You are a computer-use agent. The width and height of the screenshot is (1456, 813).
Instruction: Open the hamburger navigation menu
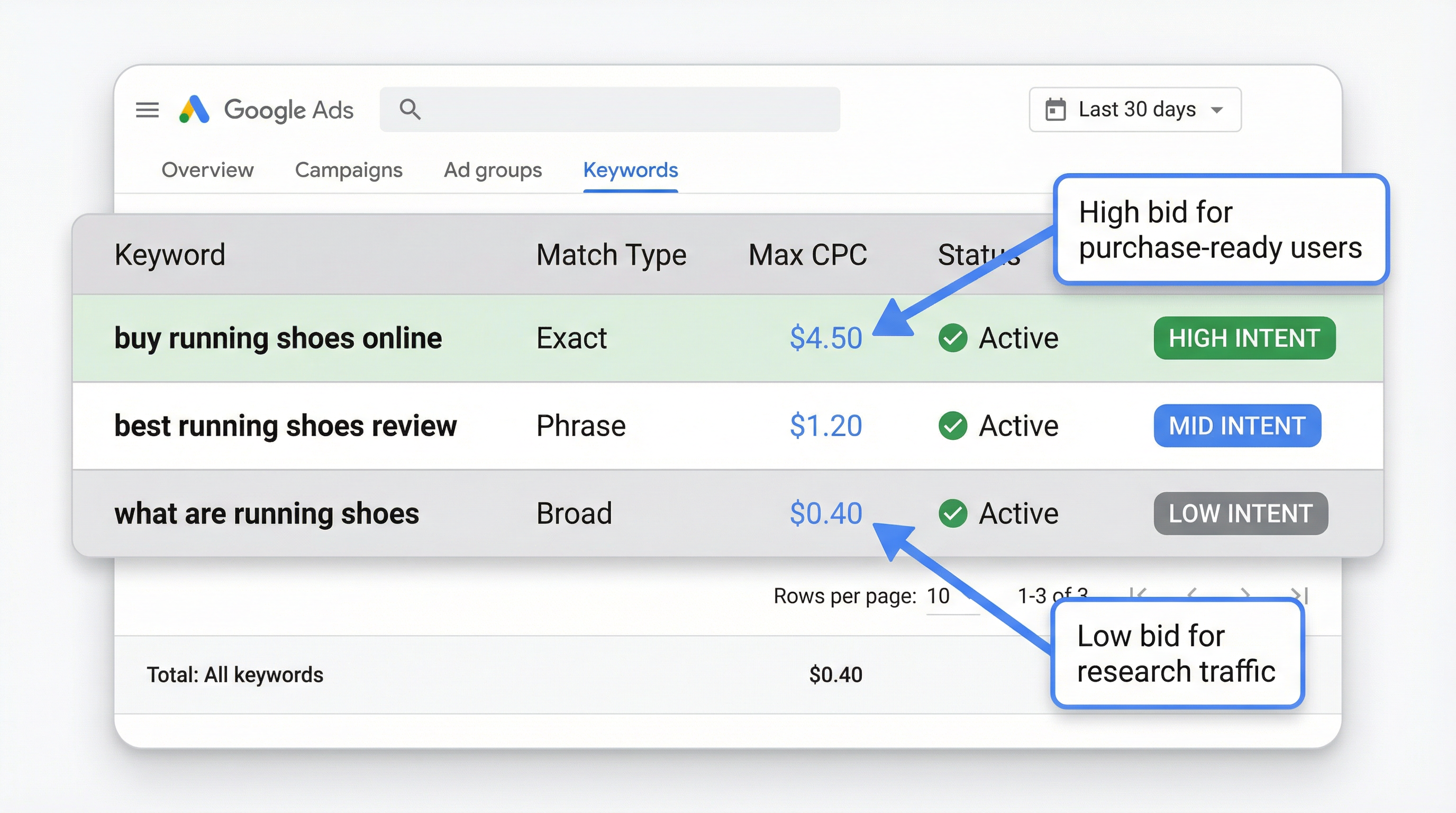[147, 110]
